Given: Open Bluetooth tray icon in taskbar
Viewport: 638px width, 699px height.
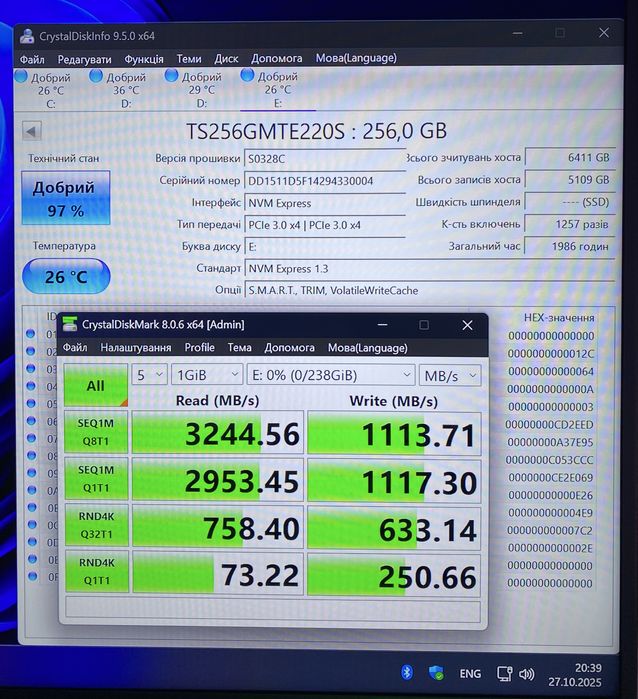Looking at the screenshot, I should [407, 673].
